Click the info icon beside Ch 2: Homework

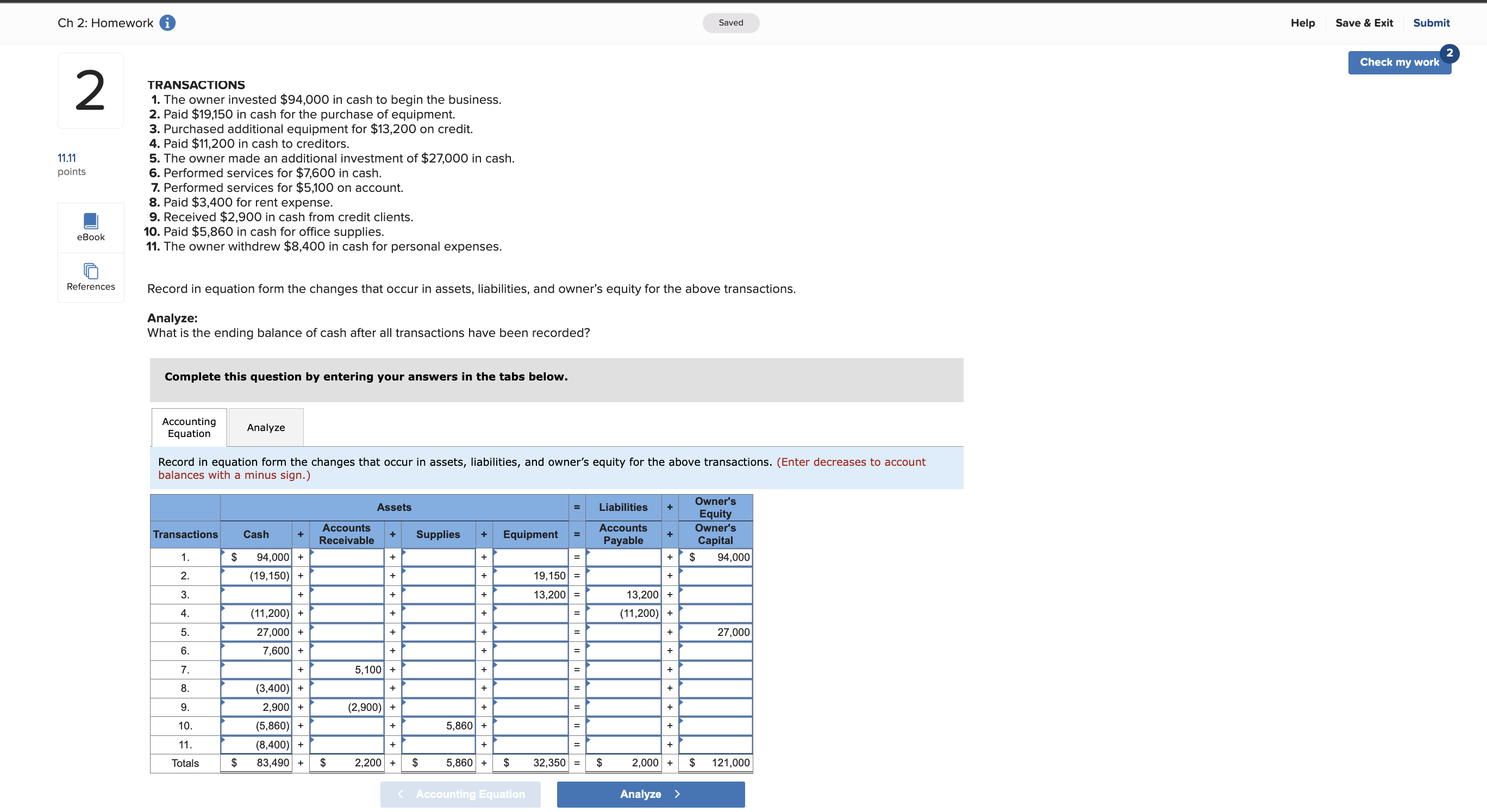point(167,23)
